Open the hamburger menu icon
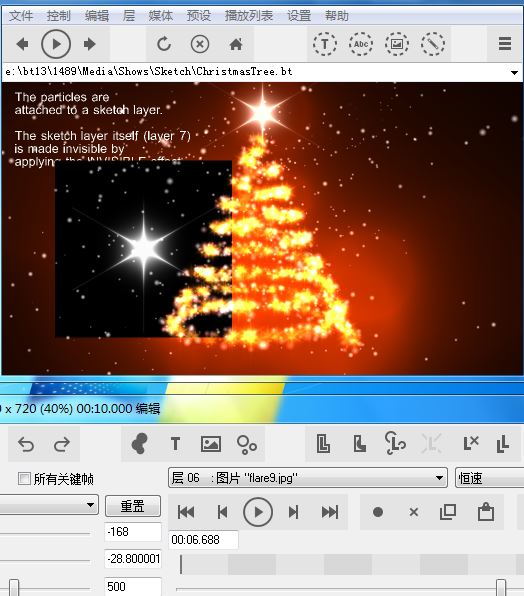 point(505,44)
